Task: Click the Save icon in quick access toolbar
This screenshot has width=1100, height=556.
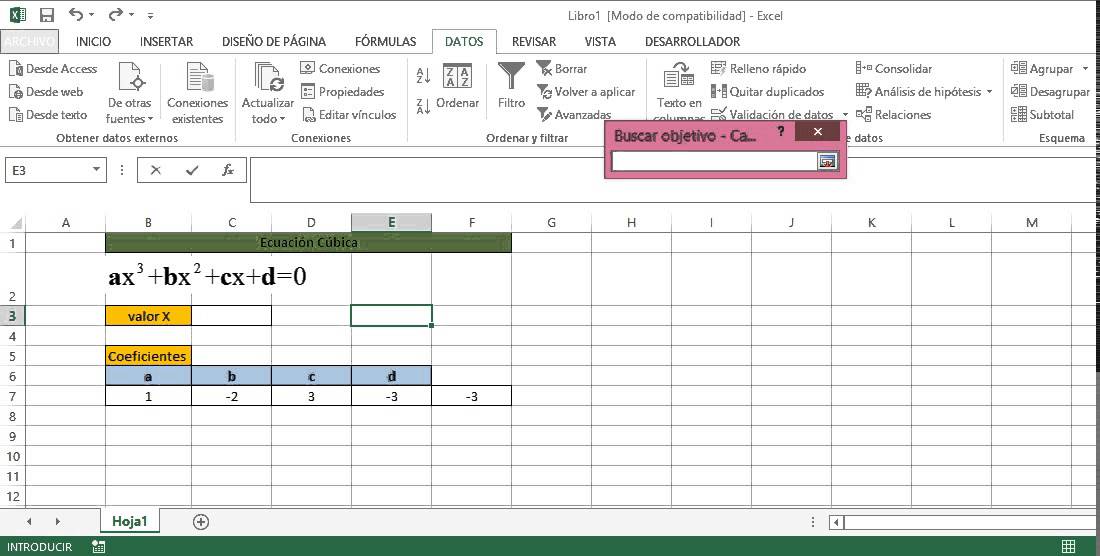Action: pyautogui.click(x=47, y=15)
